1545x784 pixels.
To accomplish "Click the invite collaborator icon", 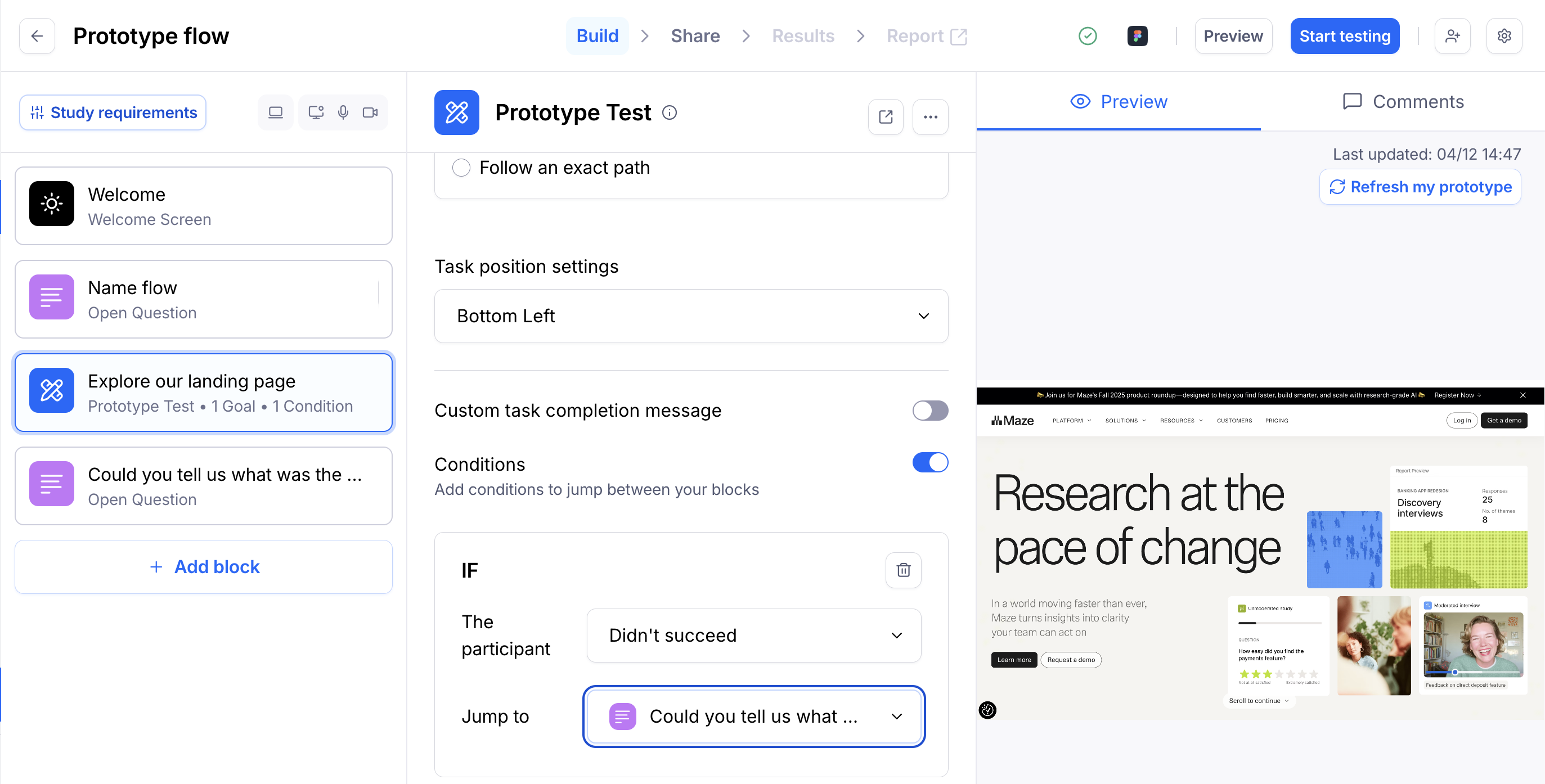I will [x=1452, y=36].
